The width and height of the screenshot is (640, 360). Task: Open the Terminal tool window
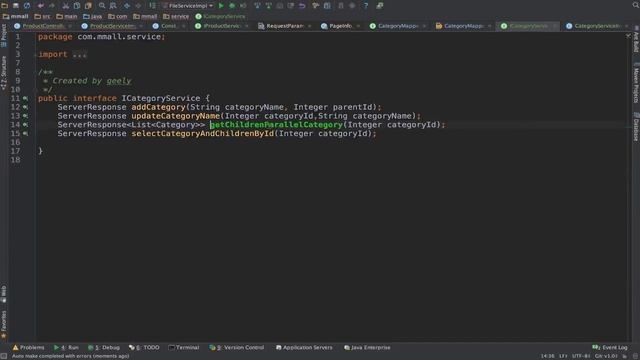[x=184, y=347]
